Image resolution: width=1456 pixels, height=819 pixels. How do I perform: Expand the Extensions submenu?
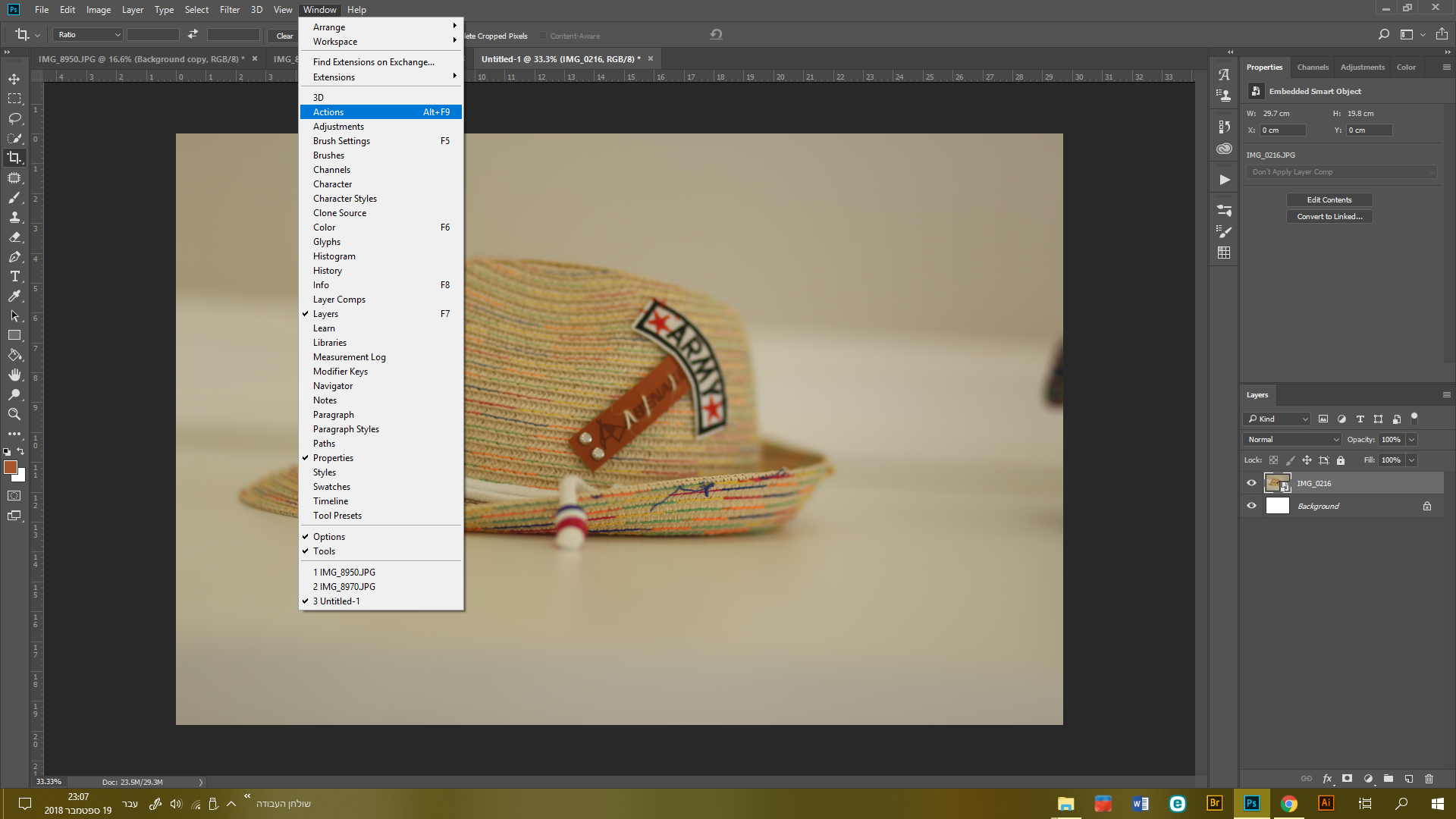(381, 77)
